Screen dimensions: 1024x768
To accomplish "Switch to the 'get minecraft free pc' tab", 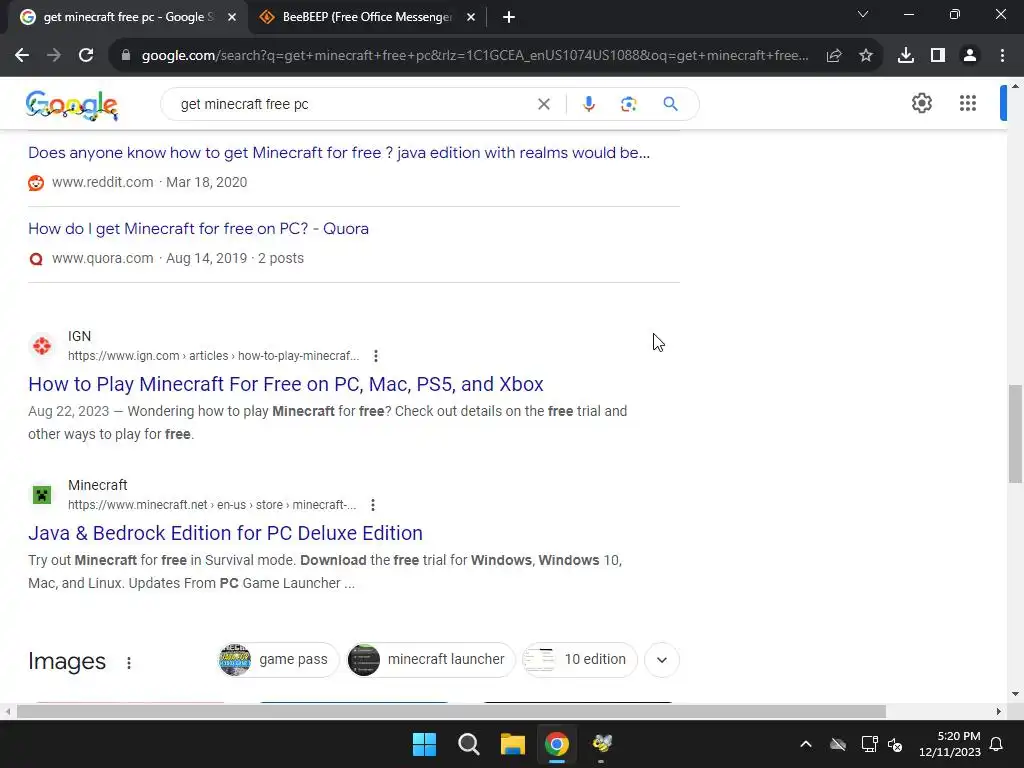I will click(127, 17).
